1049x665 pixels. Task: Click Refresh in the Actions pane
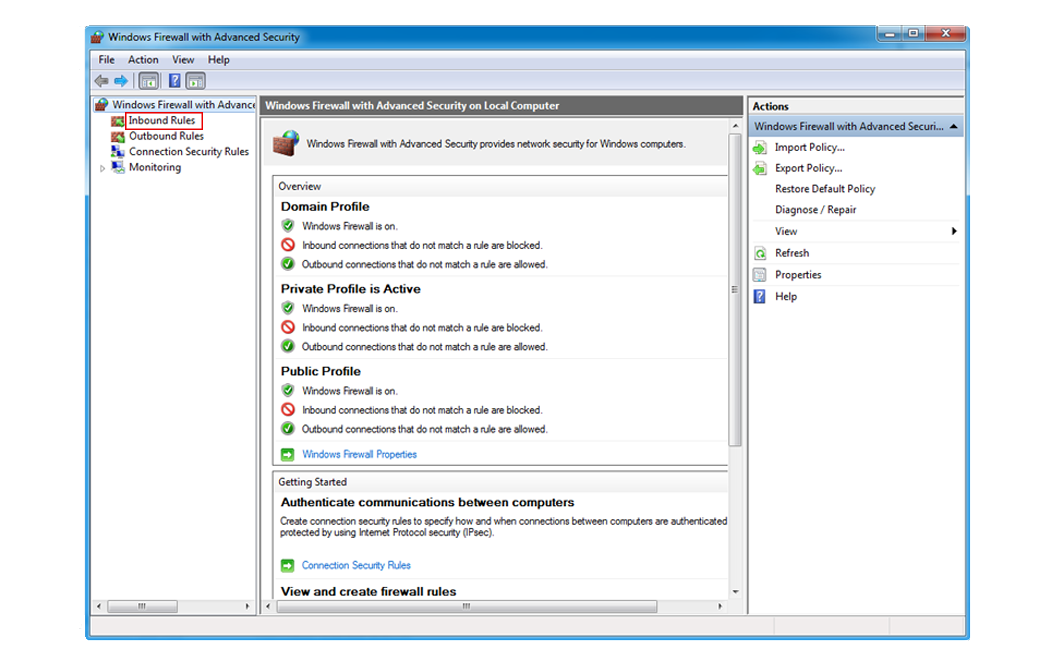coord(792,253)
